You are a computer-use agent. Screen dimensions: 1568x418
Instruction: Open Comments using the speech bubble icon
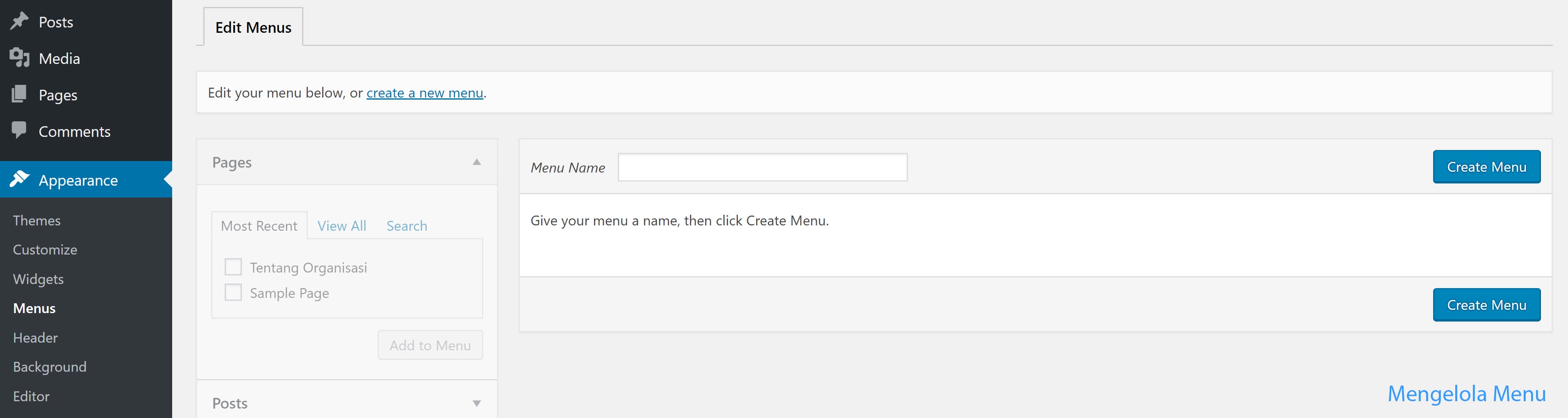pyautogui.click(x=19, y=131)
